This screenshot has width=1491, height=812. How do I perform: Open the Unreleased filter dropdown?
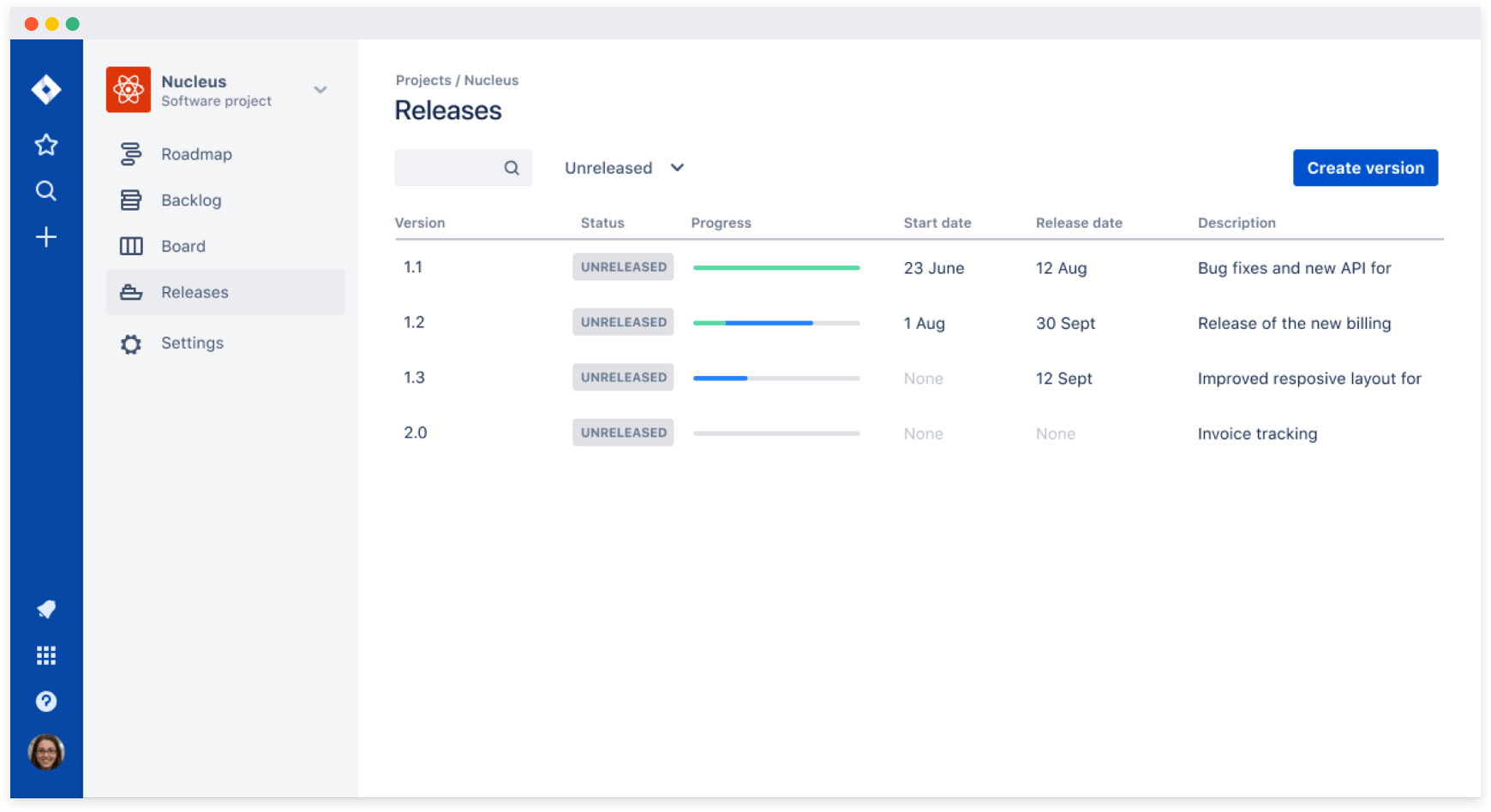pos(624,168)
